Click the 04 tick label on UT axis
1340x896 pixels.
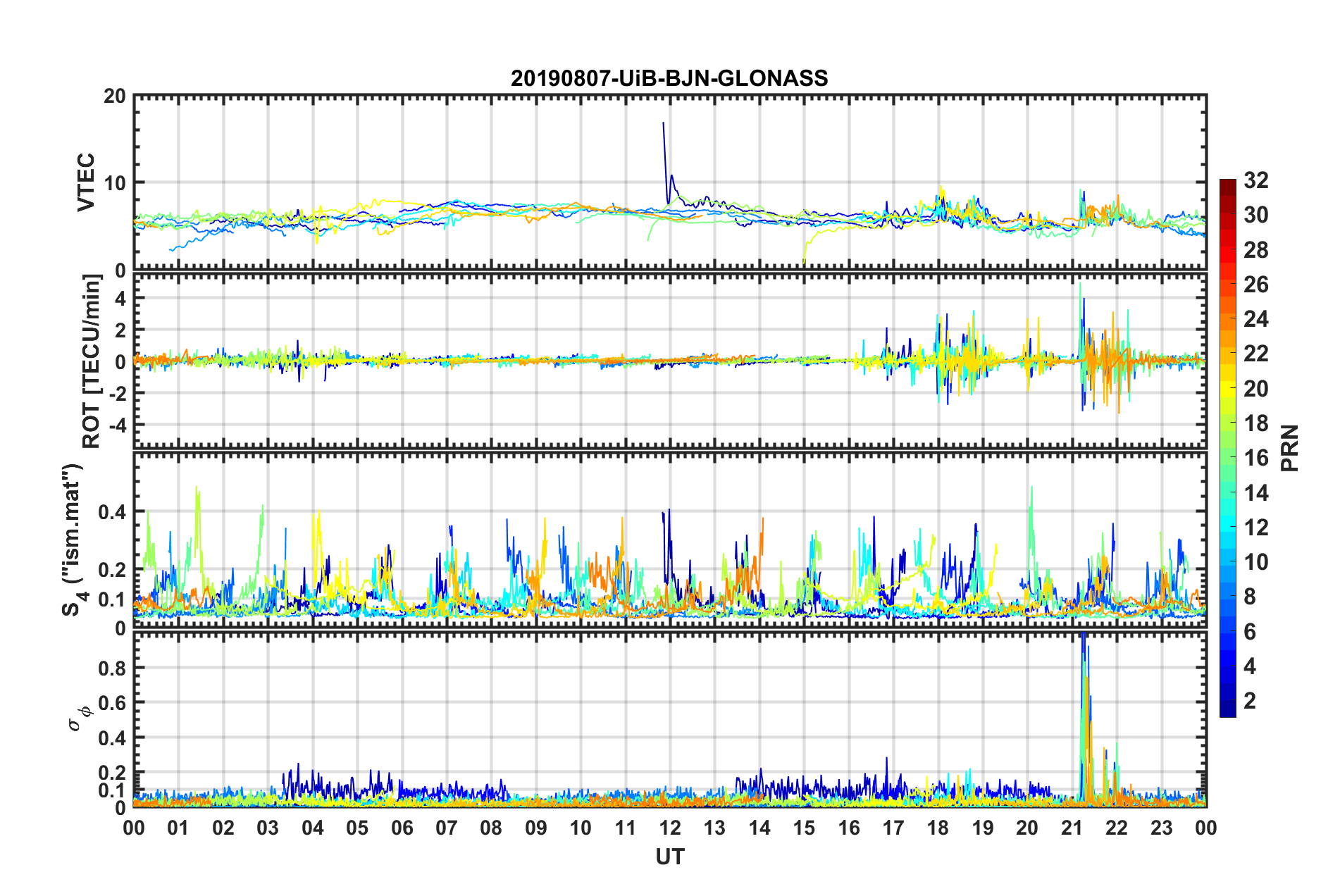pyautogui.click(x=313, y=828)
